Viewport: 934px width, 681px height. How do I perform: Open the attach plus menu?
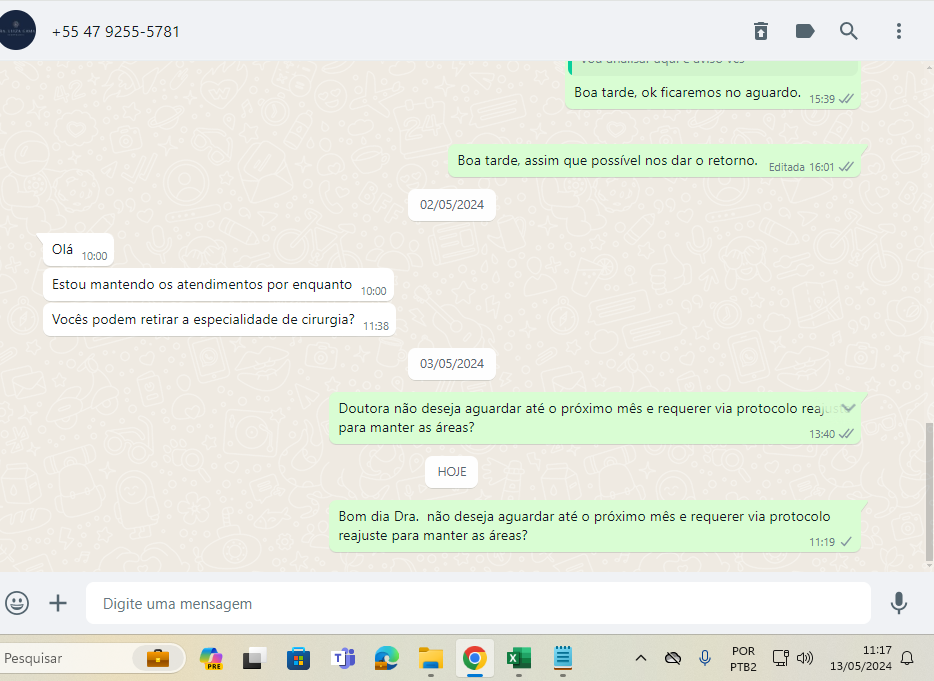tap(58, 603)
